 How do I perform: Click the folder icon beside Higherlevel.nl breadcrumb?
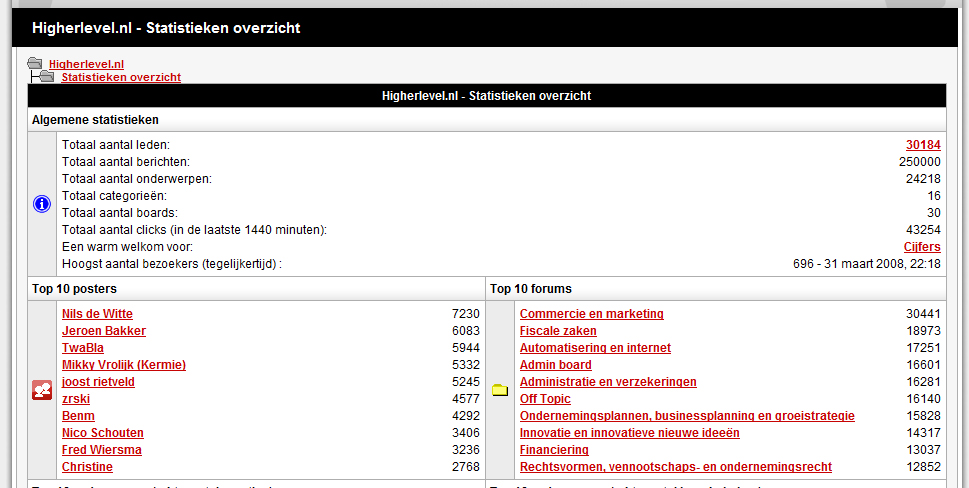pyautogui.click(x=35, y=63)
